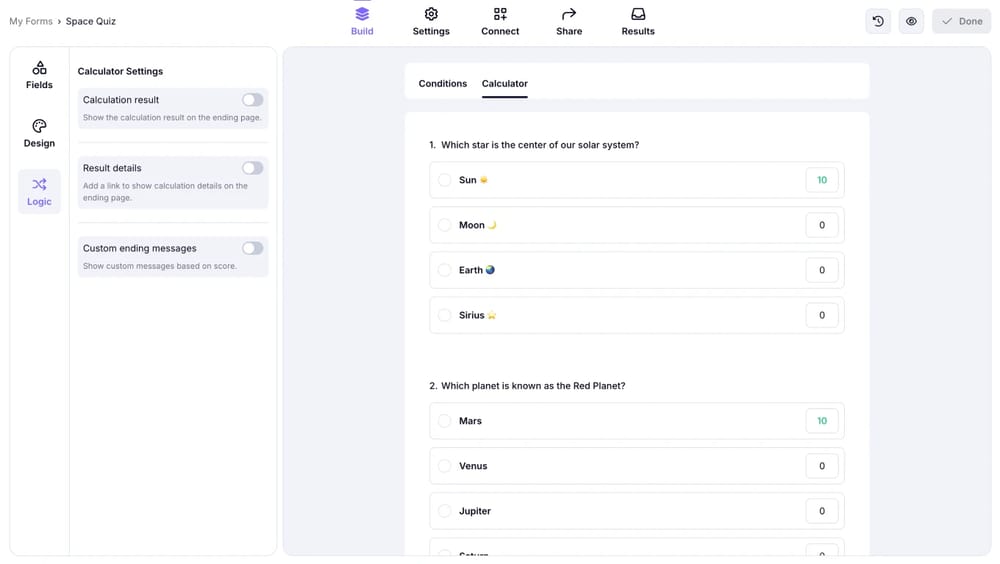
Task: Click the Space Quiz breadcrumb
Action: tap(91, 21)
